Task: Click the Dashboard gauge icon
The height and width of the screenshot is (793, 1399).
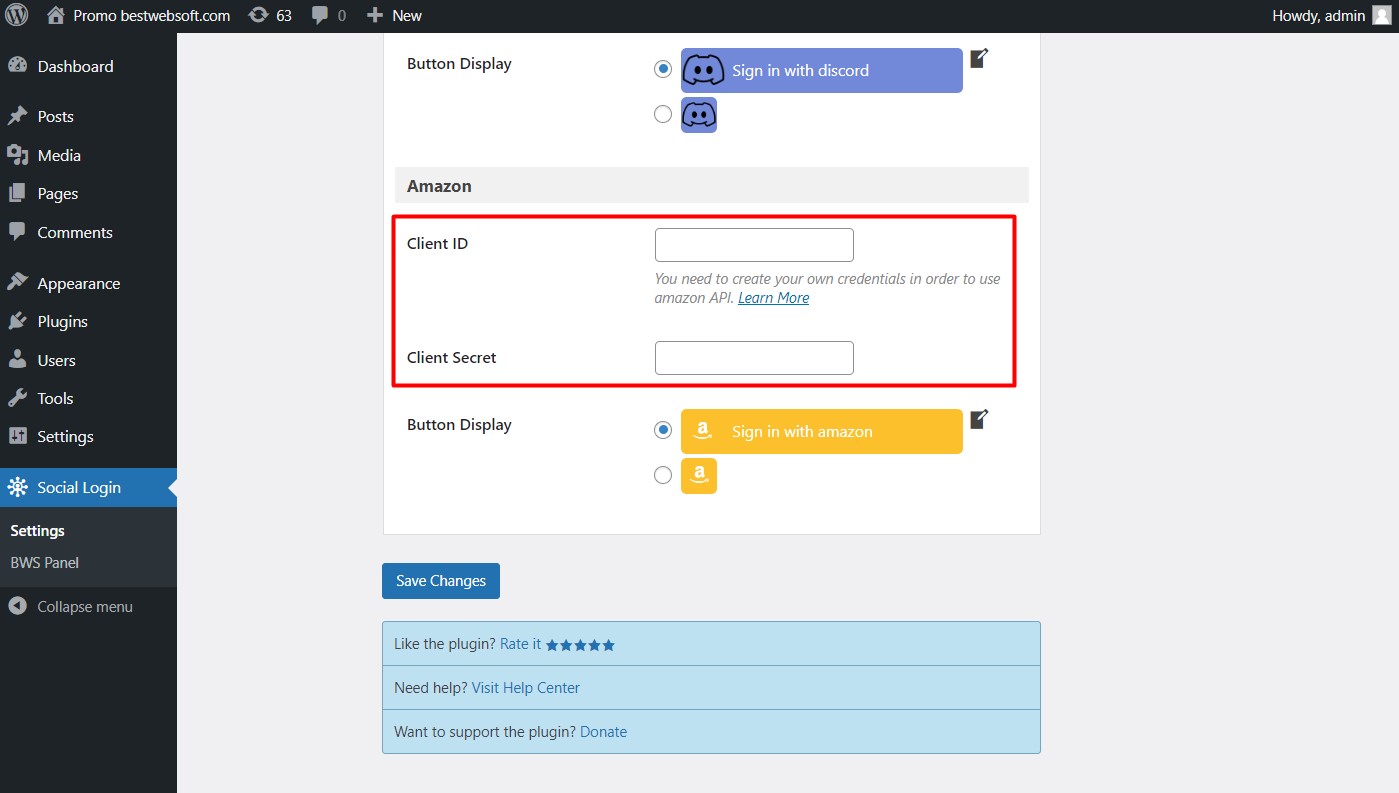Action: (x=17, y=66)
